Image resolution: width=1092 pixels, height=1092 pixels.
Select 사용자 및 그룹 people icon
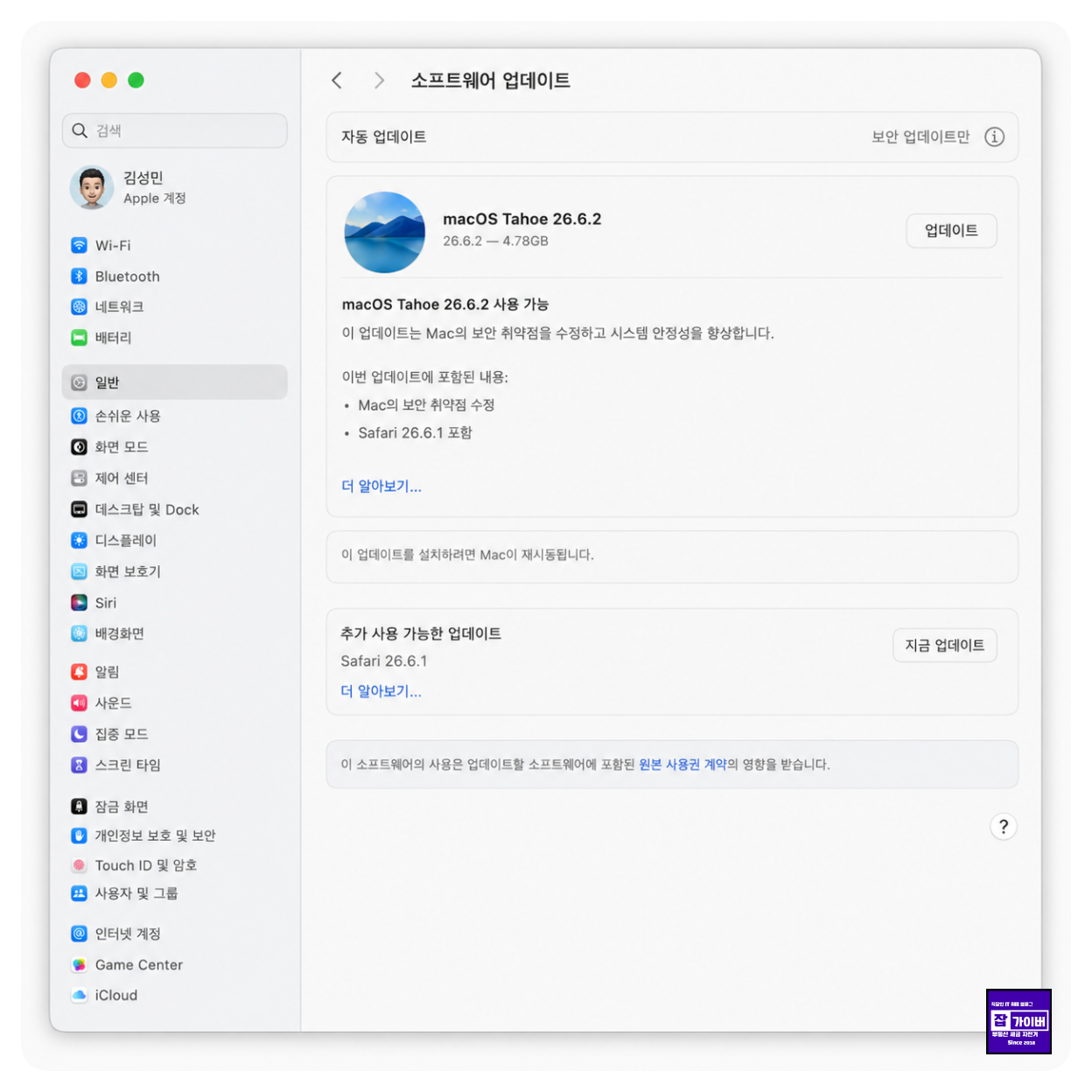(x=79, y=893)
